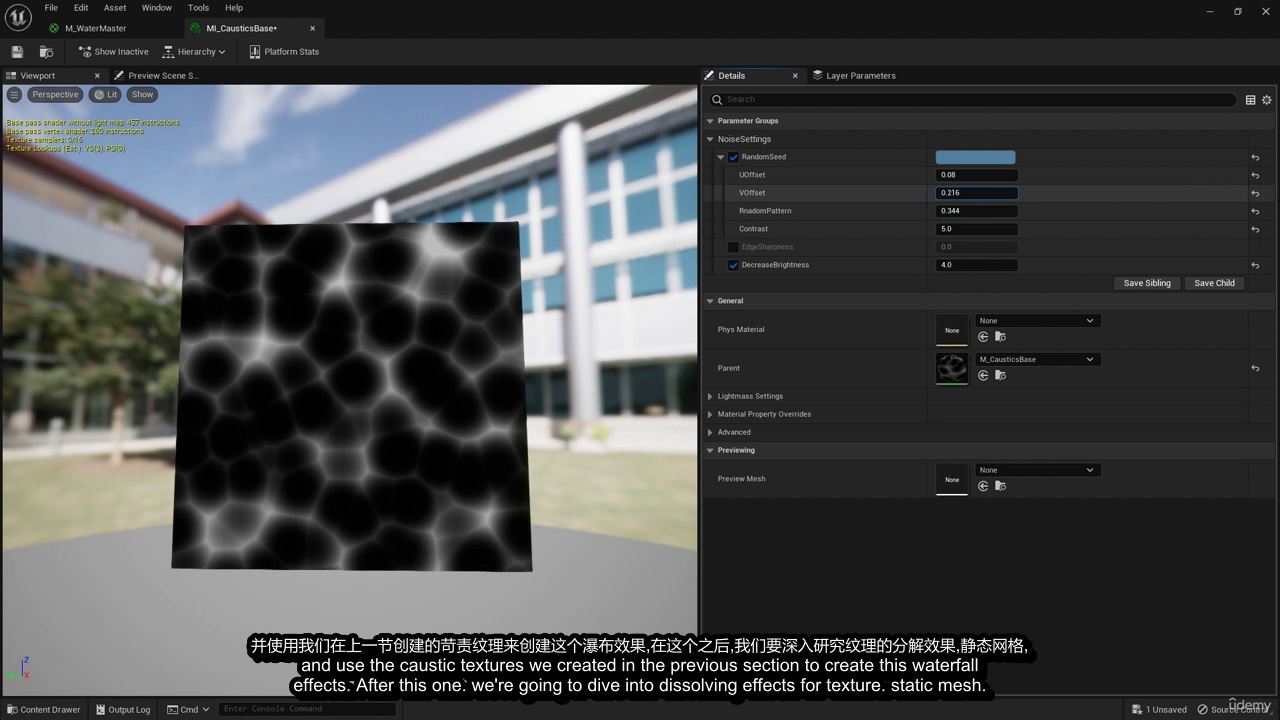
Task: Use selected asset icon for Parent
Action: pos(983,375)
